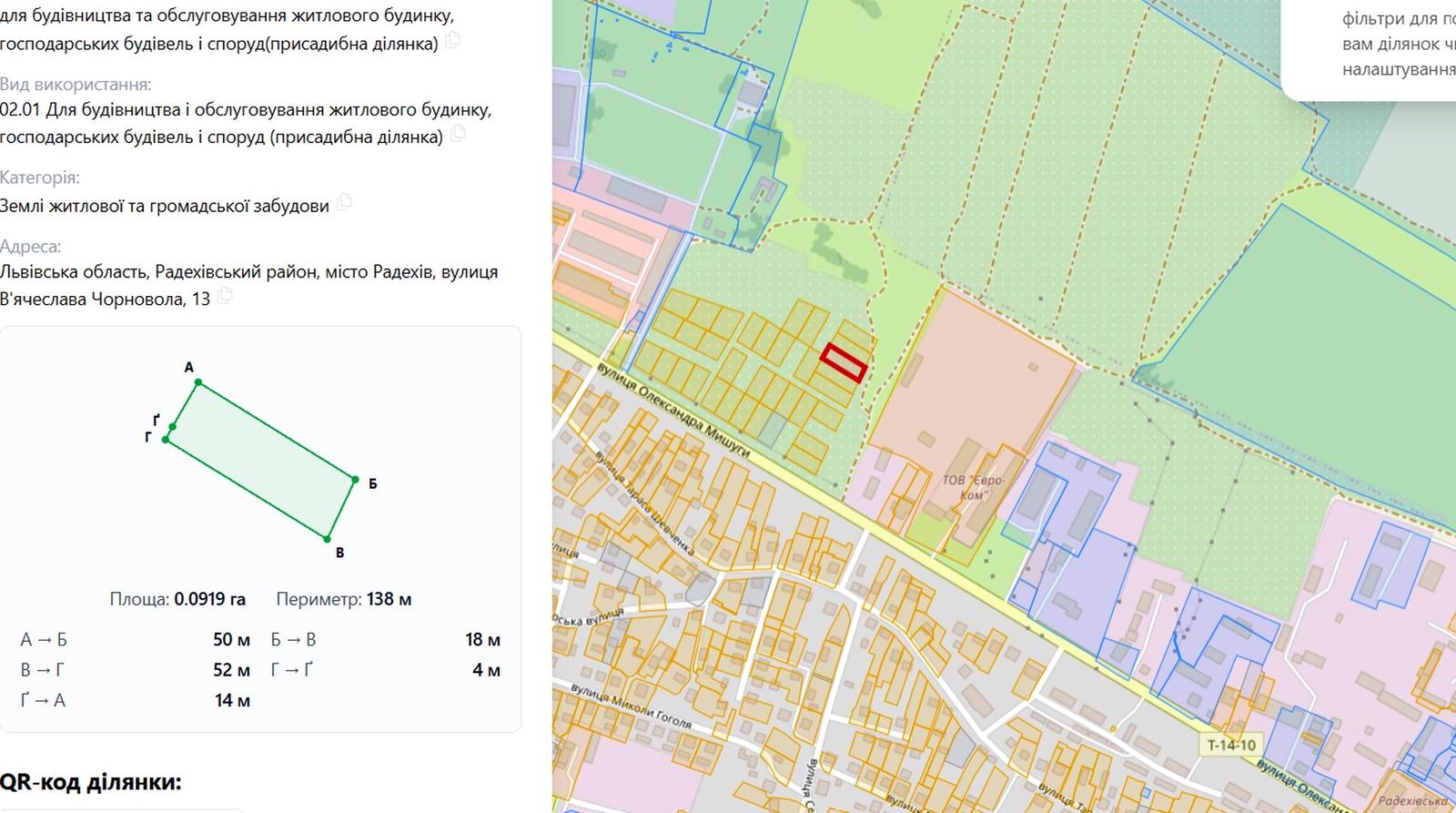
Task: Click the red highlighted parcel on map
Action: point(844,362)
